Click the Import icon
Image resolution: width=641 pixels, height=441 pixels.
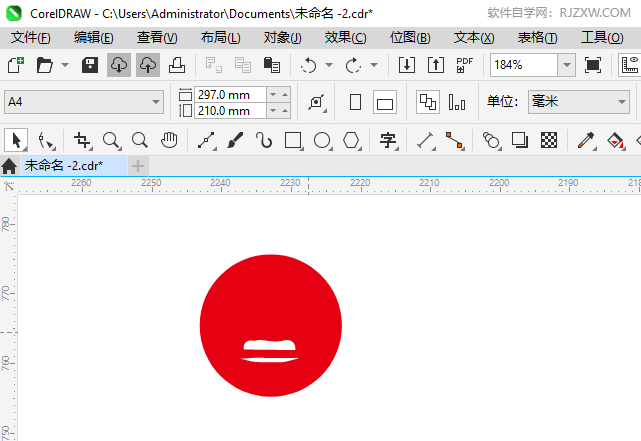click(x=407, y=65)
